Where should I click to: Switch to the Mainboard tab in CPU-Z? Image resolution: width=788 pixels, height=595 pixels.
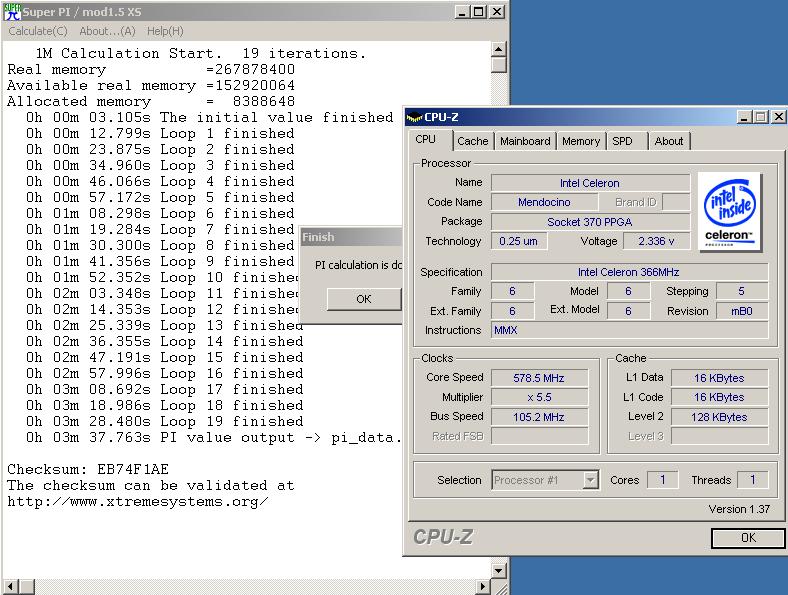[525, 141]
